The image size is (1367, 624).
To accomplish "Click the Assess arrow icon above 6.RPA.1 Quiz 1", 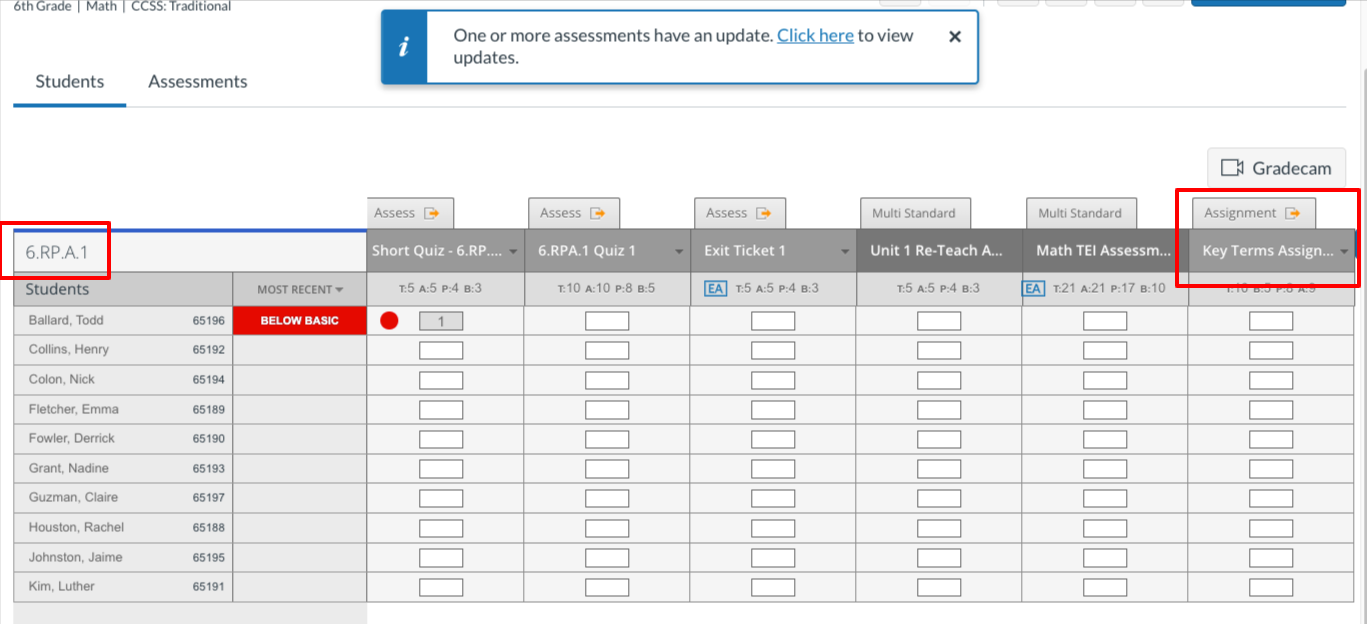I will click(x=597, y=213).
